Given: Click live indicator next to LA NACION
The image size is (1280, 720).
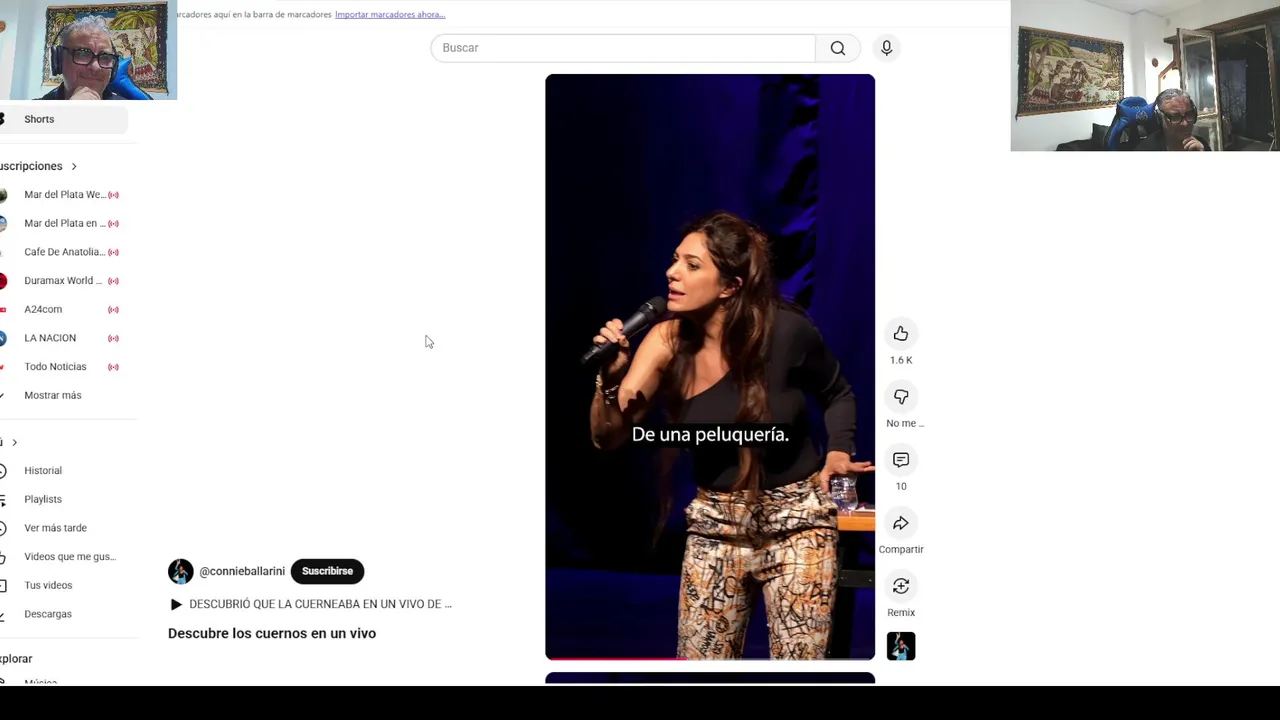Looking at the screenshot, I should click(113, 338).
